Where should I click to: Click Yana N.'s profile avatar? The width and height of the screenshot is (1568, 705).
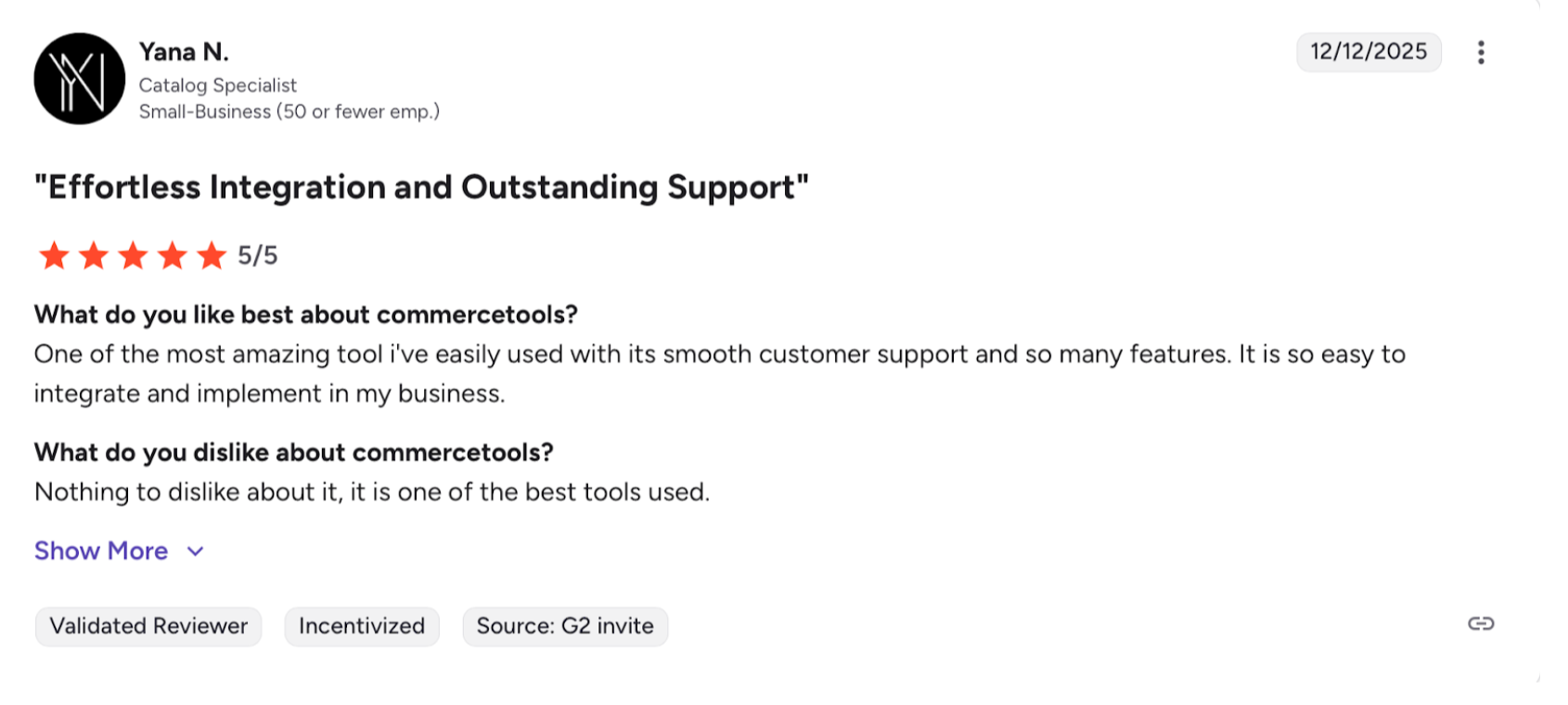point(80,79)
